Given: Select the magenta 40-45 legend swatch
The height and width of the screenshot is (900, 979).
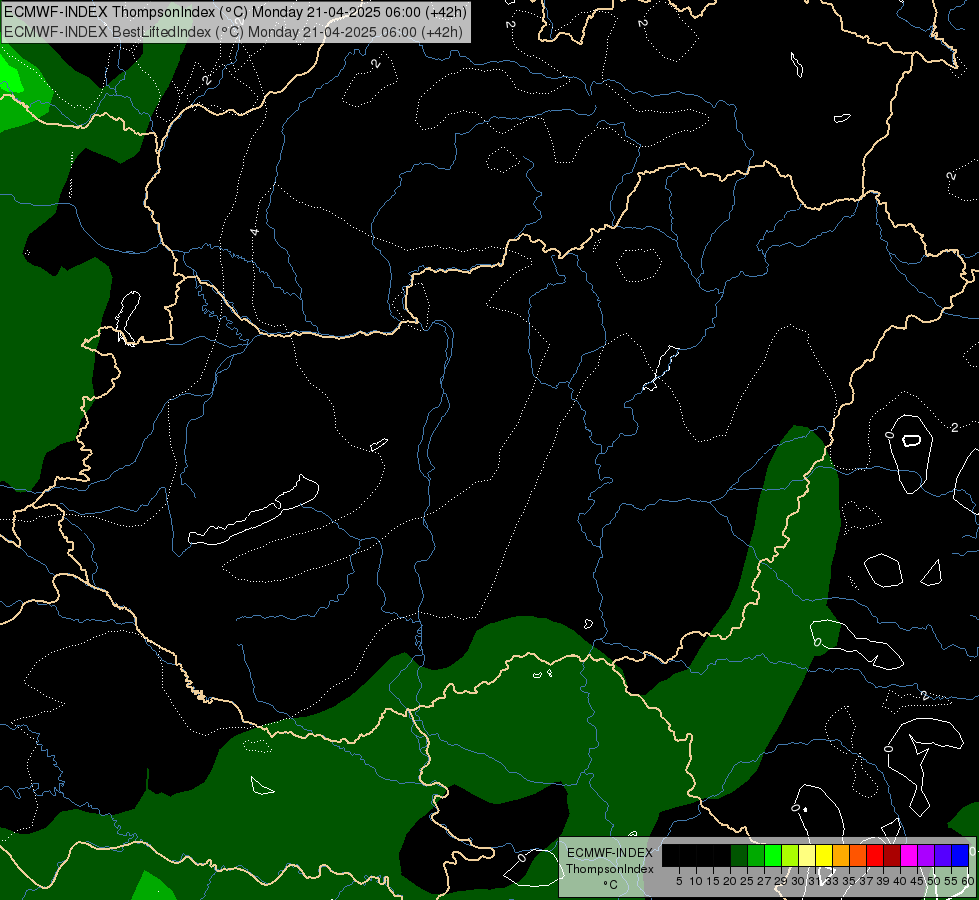Looking at the screenshot, I should [909, 855].
